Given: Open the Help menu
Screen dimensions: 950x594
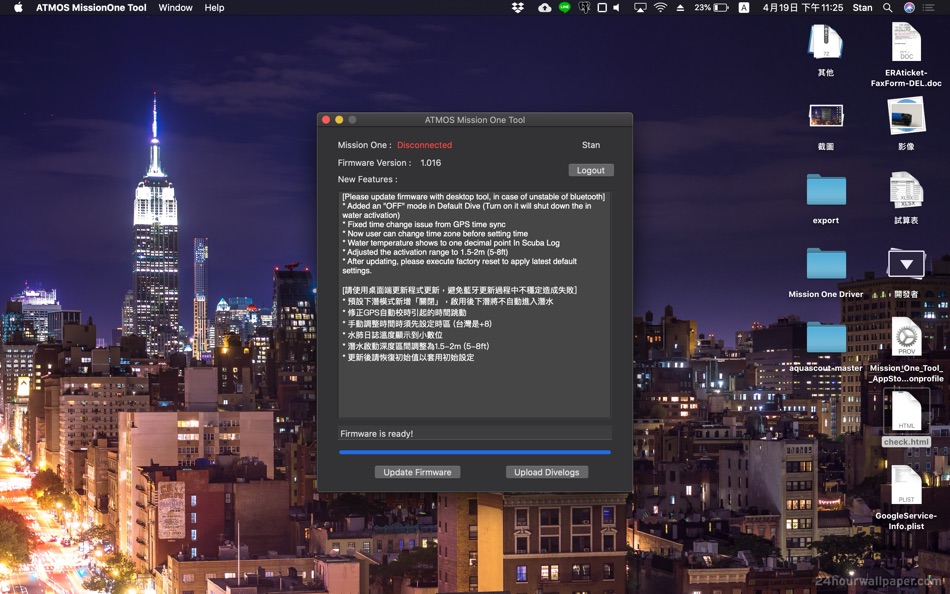Looking at the screenshot, I should coord(214,8).
